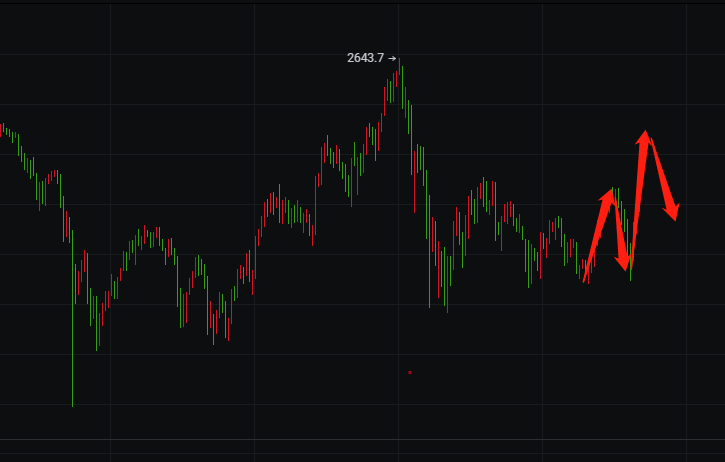Click the small red dot marker below the chart
The image size is (725, 462).
click(x=410, y=372)
